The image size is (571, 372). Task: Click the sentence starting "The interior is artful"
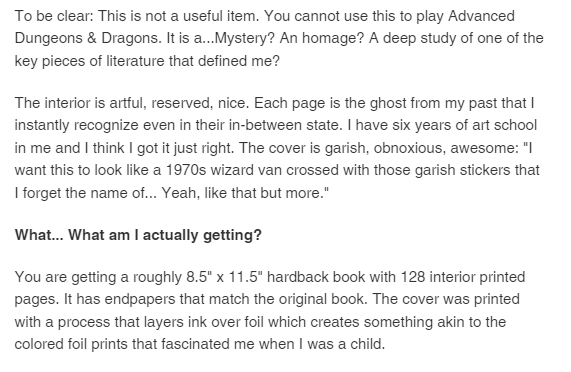pyautogui.click(x=132, y=103)
